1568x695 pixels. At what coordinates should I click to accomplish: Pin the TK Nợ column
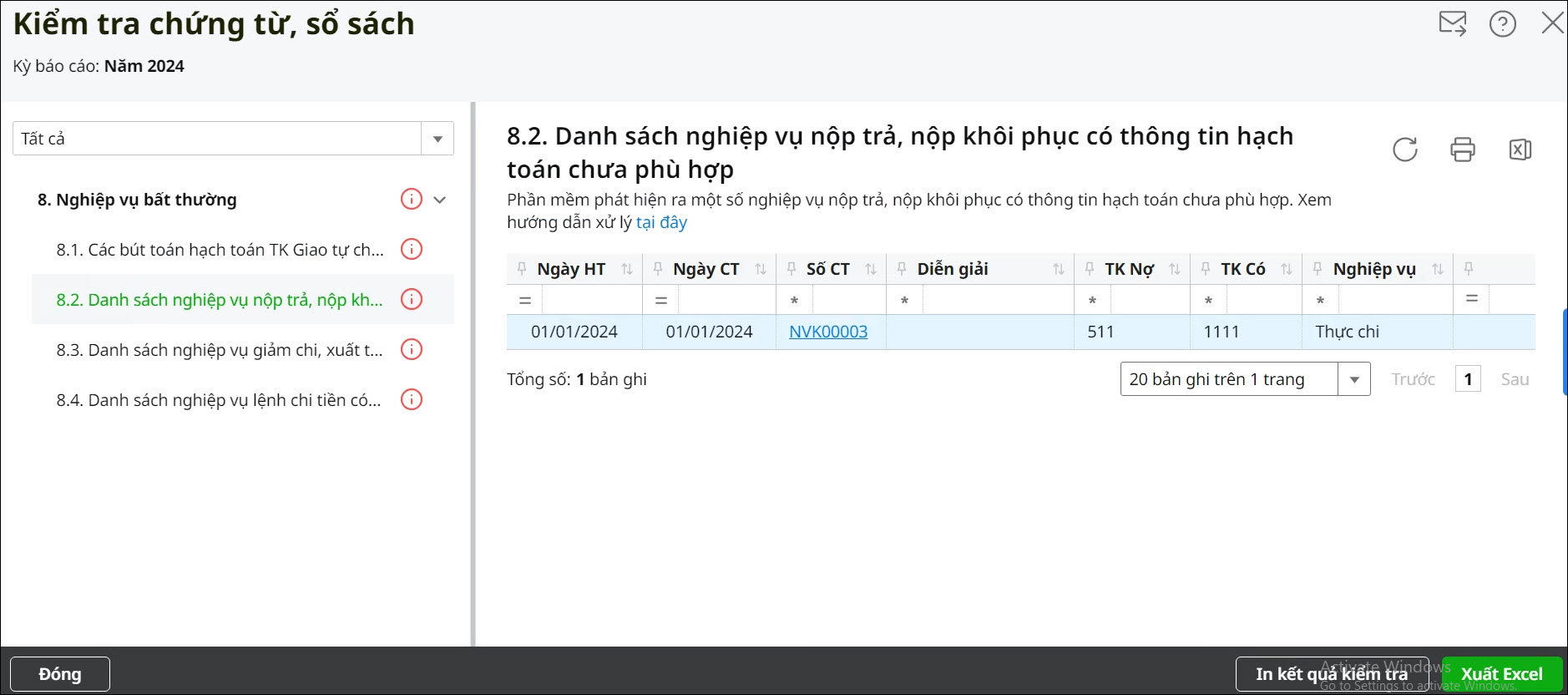coord(1090,268)
